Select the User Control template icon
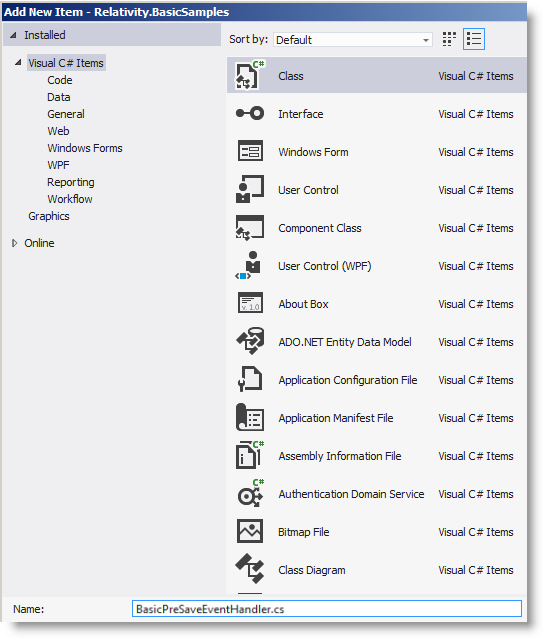 click(250, 189)
